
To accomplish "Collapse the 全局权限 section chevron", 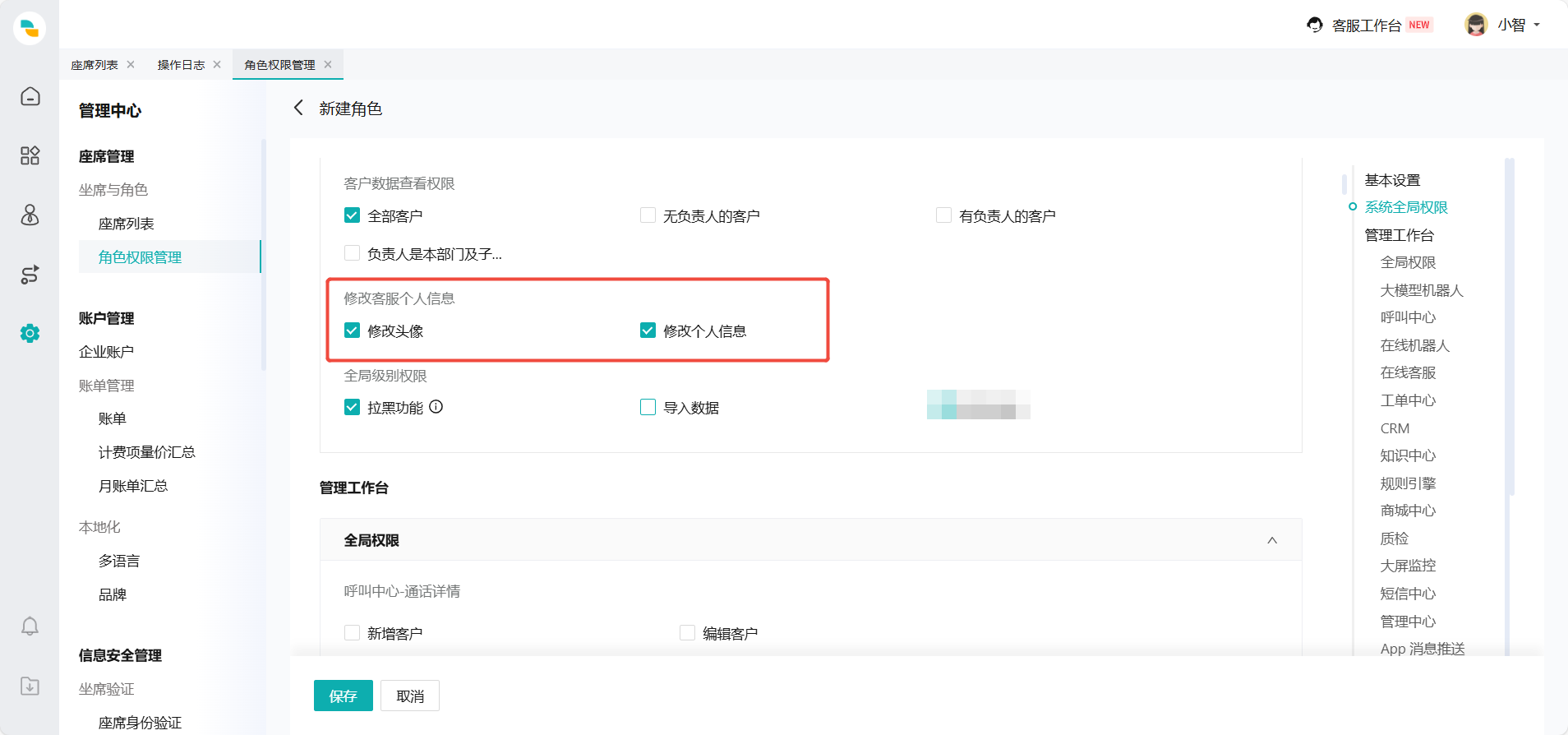I will [1271, 540].
